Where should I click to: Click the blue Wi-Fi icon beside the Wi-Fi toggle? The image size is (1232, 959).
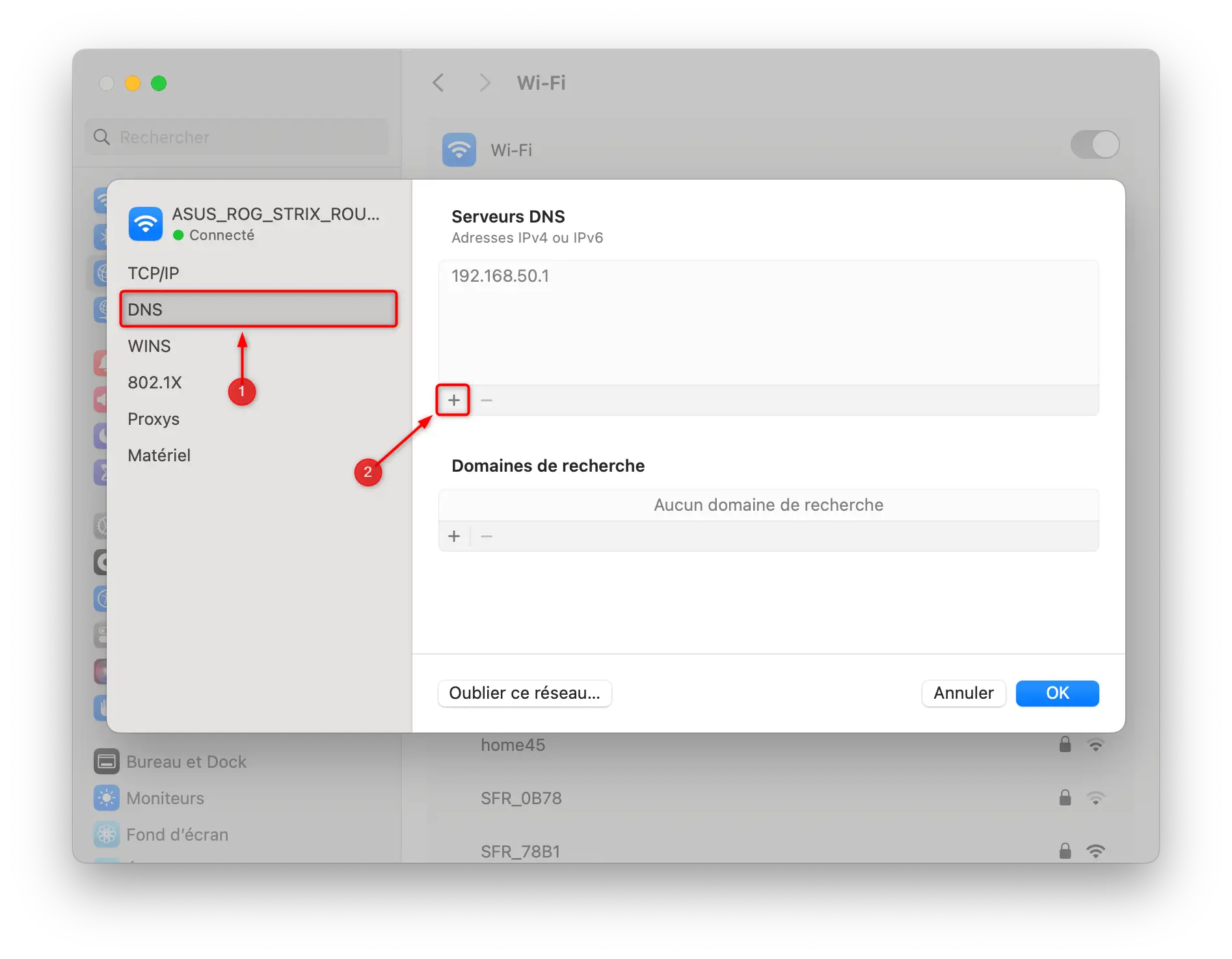[459, 150]
